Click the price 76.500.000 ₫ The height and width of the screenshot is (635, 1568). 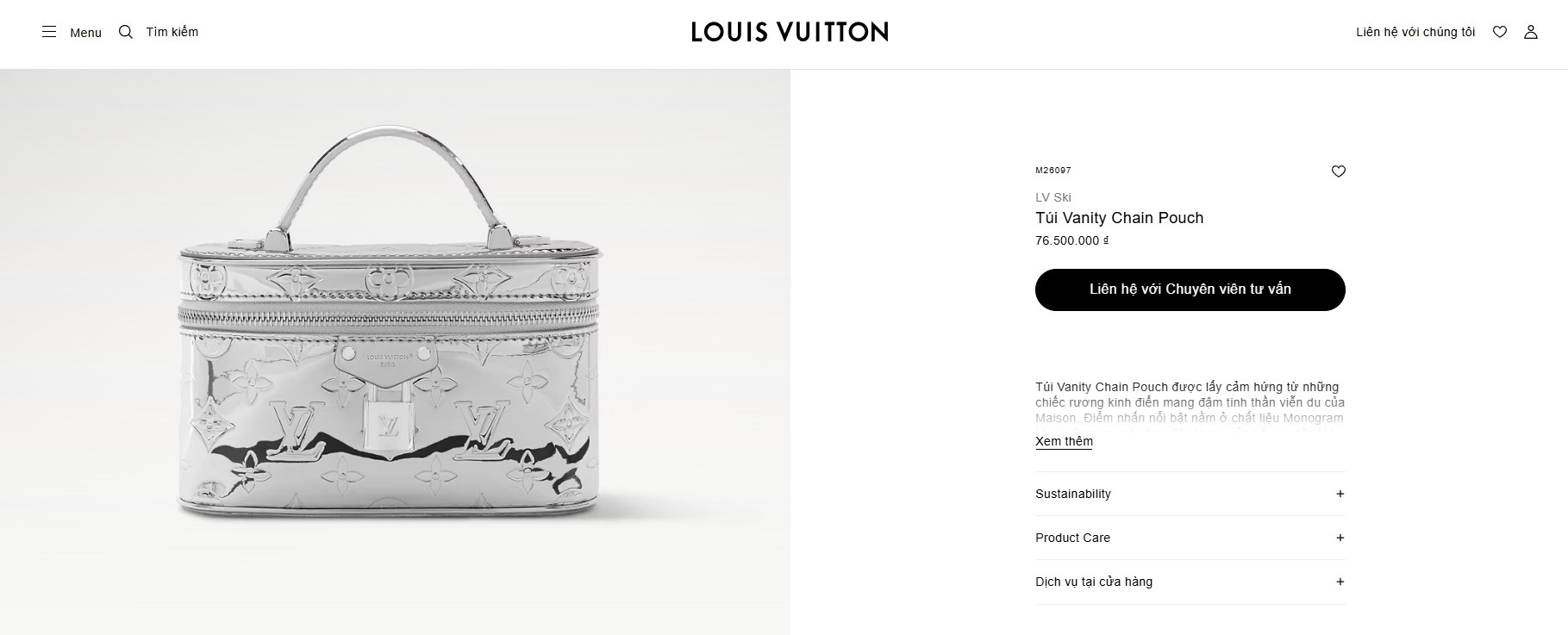[1071, 240]
